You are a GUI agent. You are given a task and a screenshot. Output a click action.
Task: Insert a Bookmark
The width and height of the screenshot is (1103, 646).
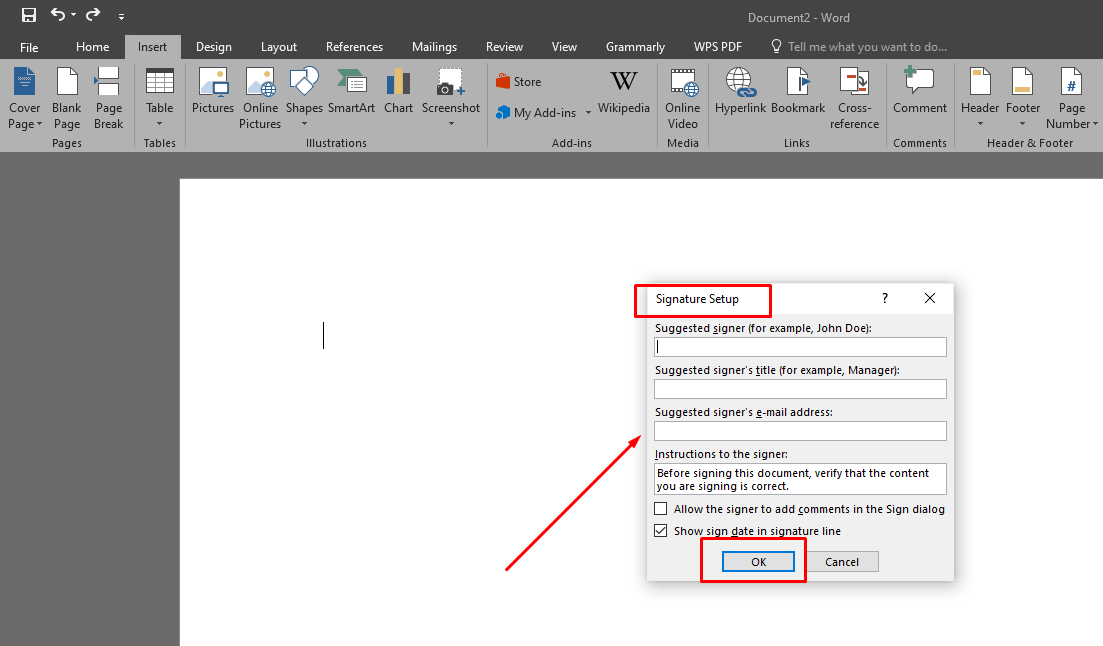797,97
